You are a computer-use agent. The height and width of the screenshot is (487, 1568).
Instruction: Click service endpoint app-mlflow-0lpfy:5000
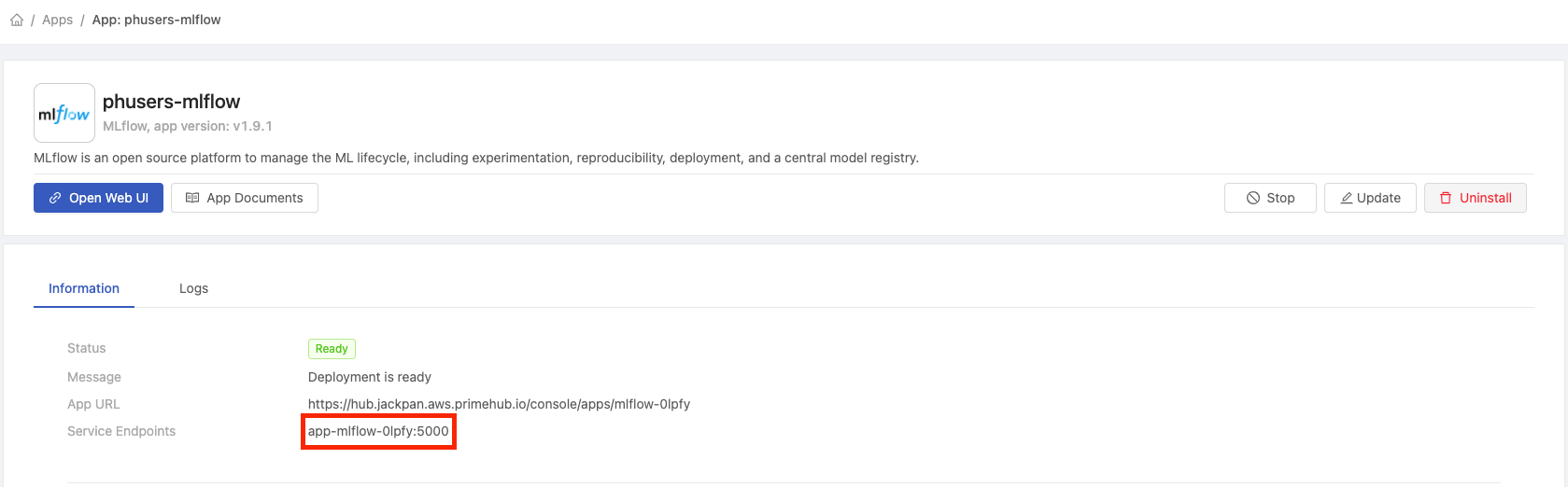pos(378,431)
